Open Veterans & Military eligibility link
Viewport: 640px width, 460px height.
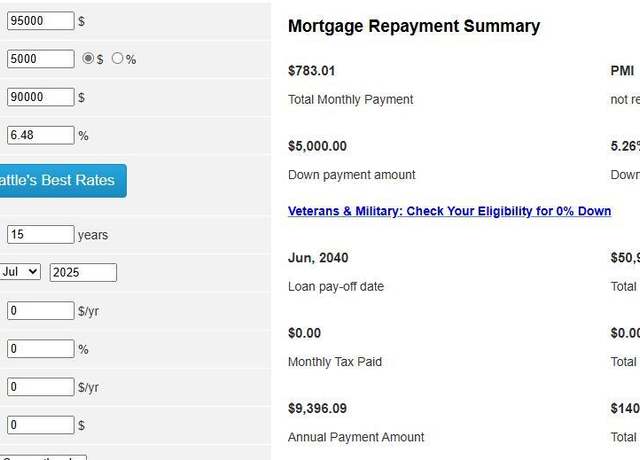pyautogui.click(x=449, y=211)
